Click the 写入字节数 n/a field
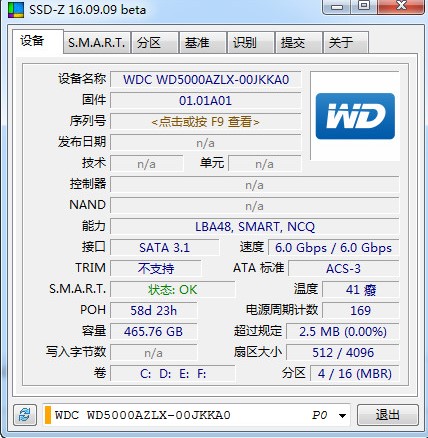 pyautogui.click(x=154, y=353)
